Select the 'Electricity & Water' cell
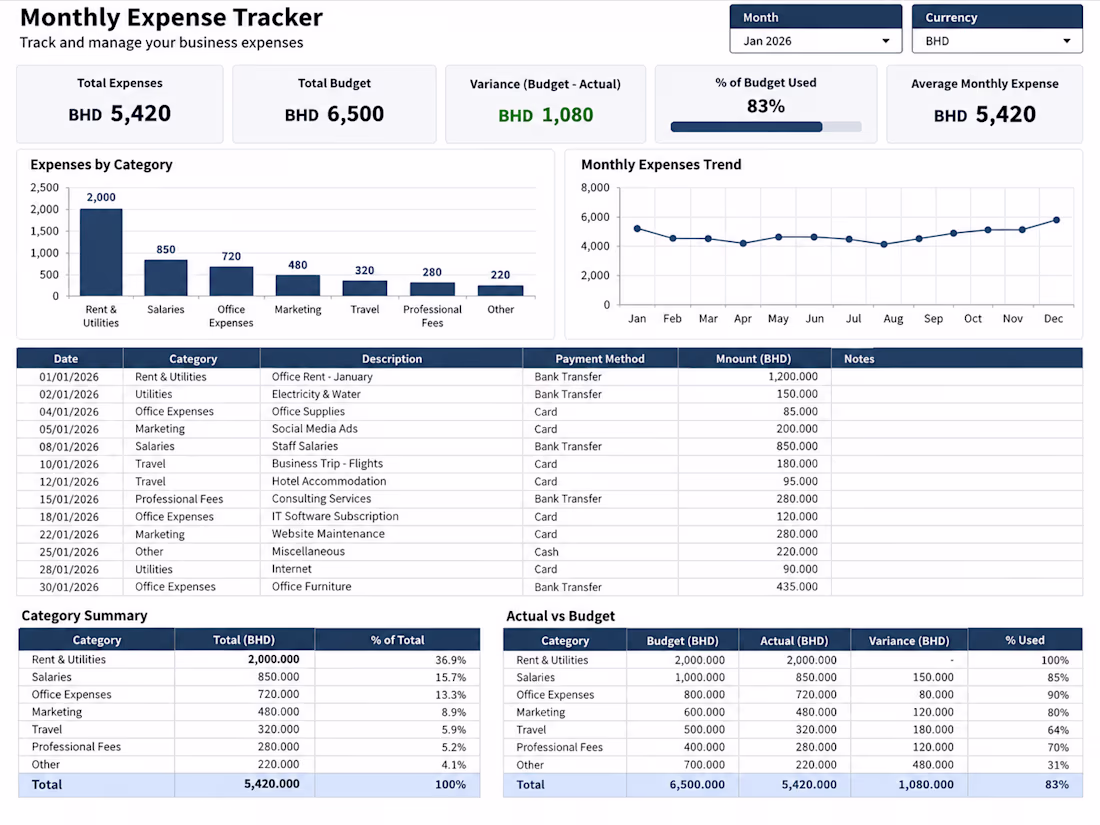 click(x=391, y=394)
